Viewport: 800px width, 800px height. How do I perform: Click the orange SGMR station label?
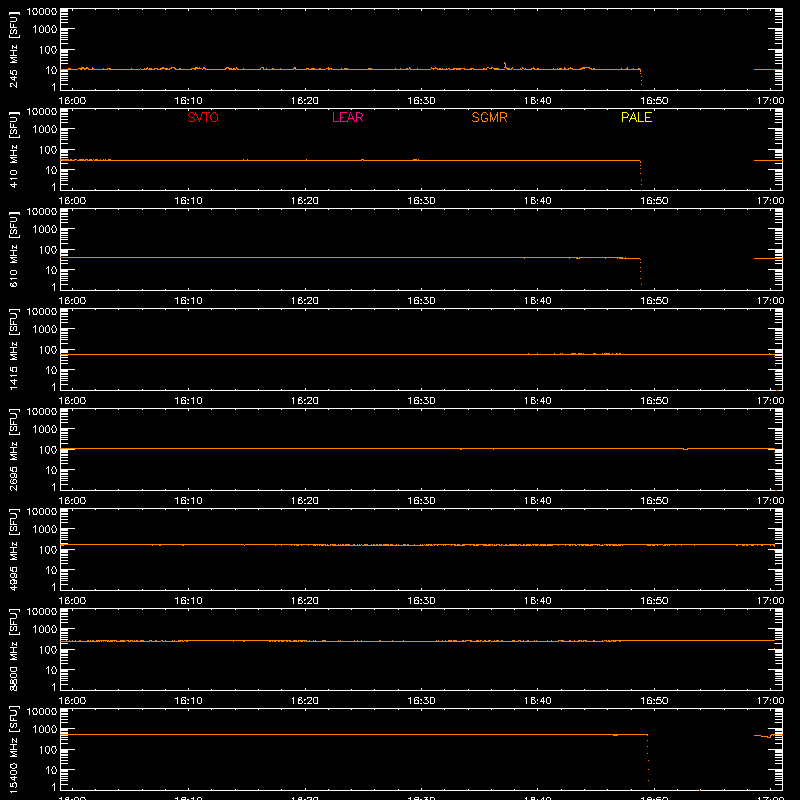pos(489,117)
